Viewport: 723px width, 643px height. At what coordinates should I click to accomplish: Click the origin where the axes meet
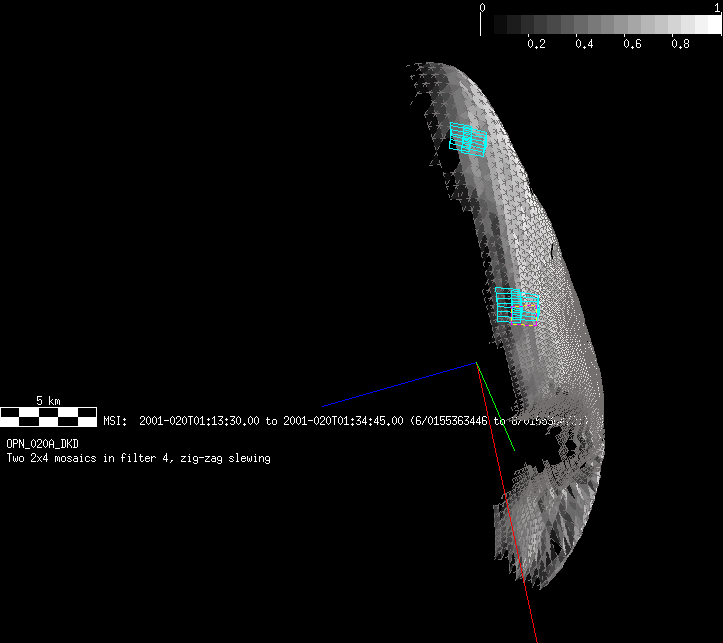coord(477,363)
